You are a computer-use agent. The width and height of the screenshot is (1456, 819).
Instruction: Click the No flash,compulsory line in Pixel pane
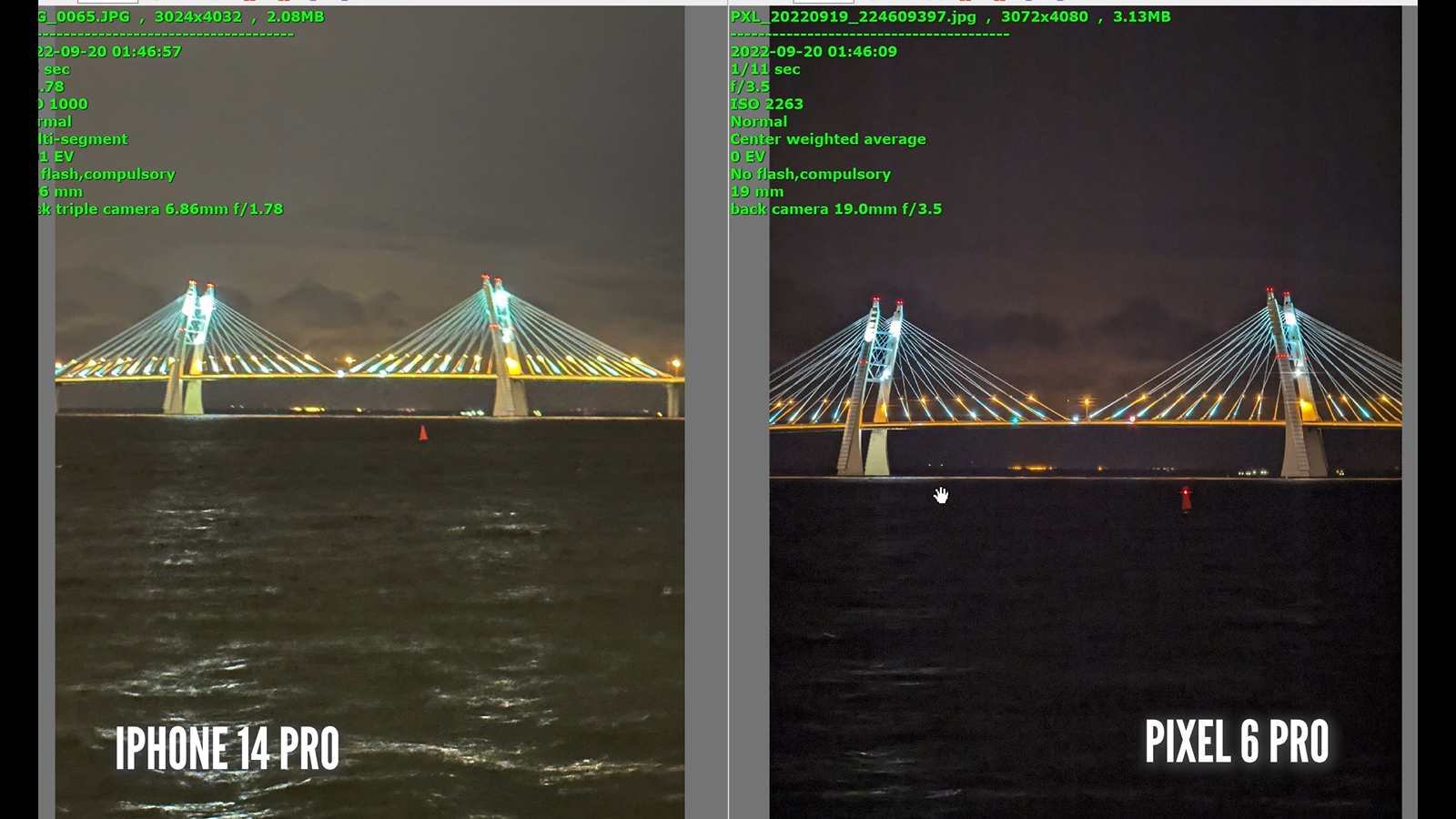click(x=810, y=174)
